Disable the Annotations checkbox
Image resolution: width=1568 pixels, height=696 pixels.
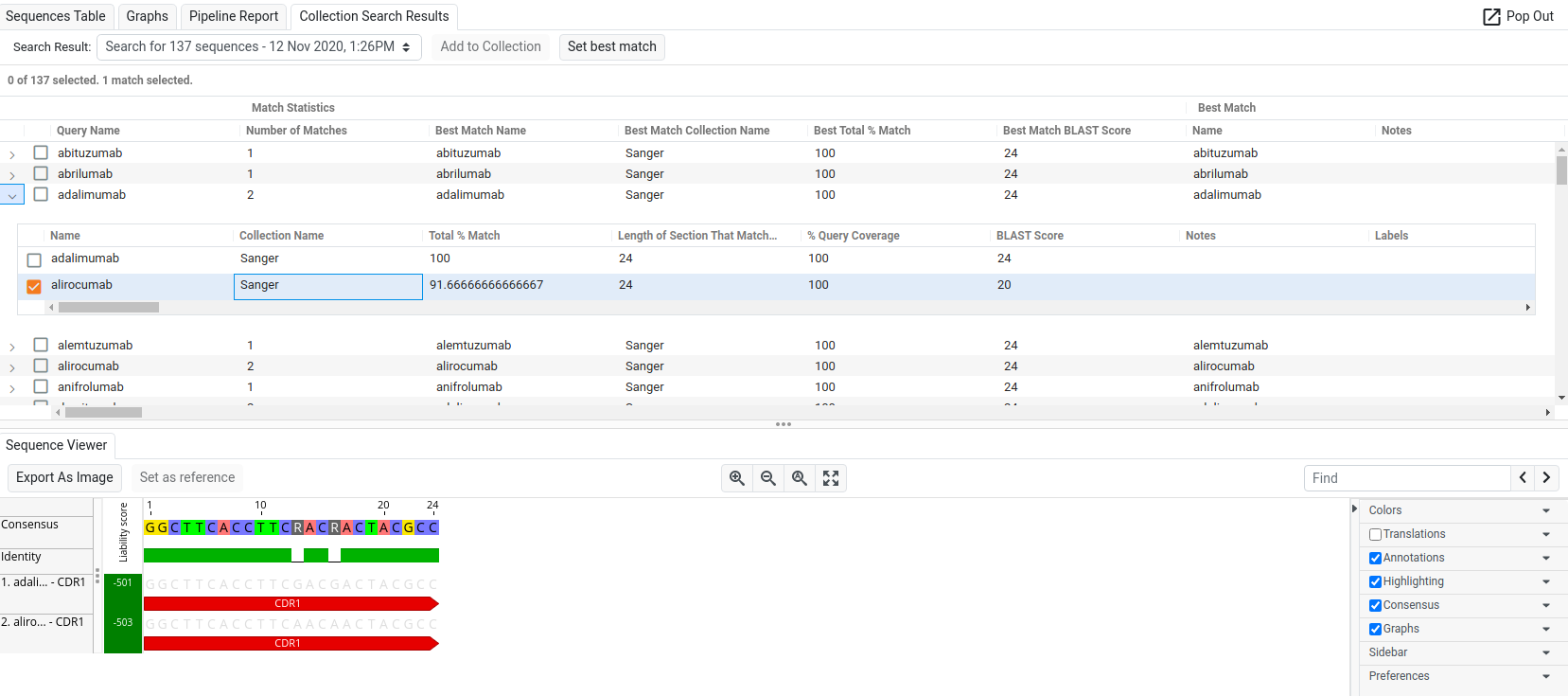coord(1376,558)
